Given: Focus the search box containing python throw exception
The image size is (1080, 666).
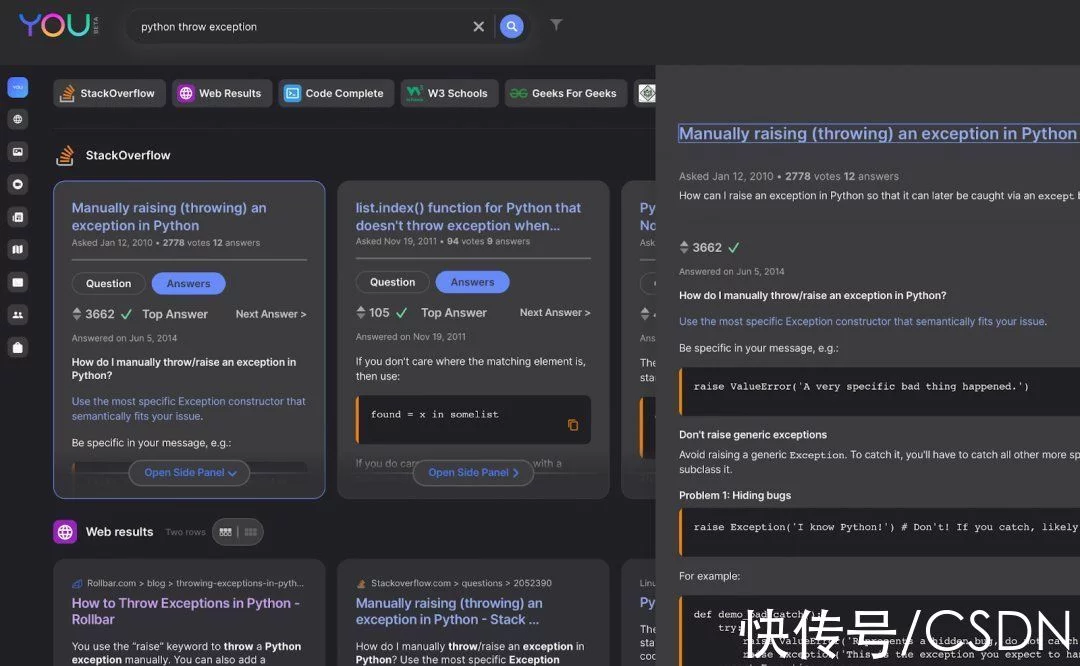Looking at the screenshot, I should tap(302, 27).
